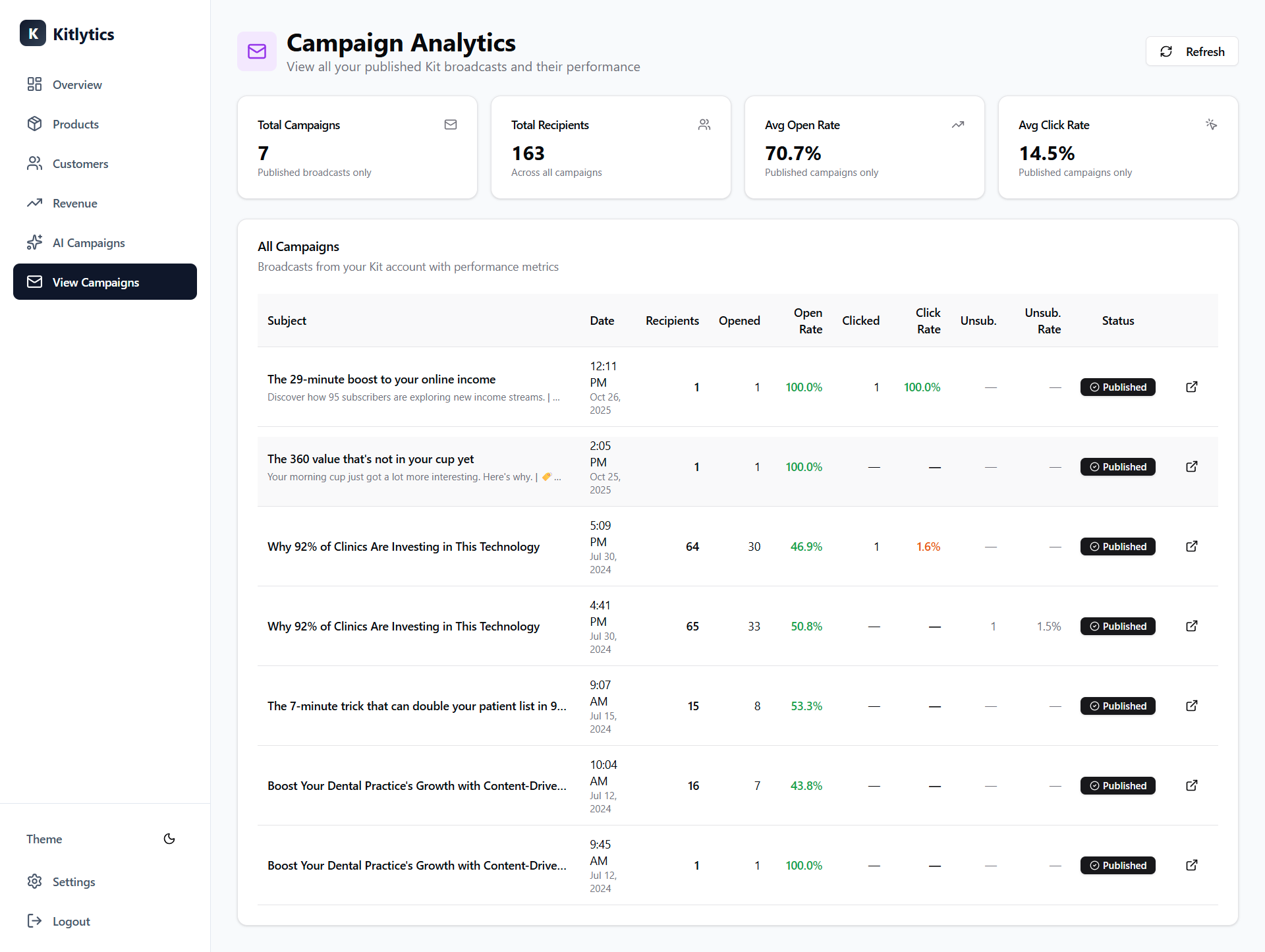Viewport: 1265px width, 952px height.
Task: Open the Overview sidebar page
Action: click(77, 85)
